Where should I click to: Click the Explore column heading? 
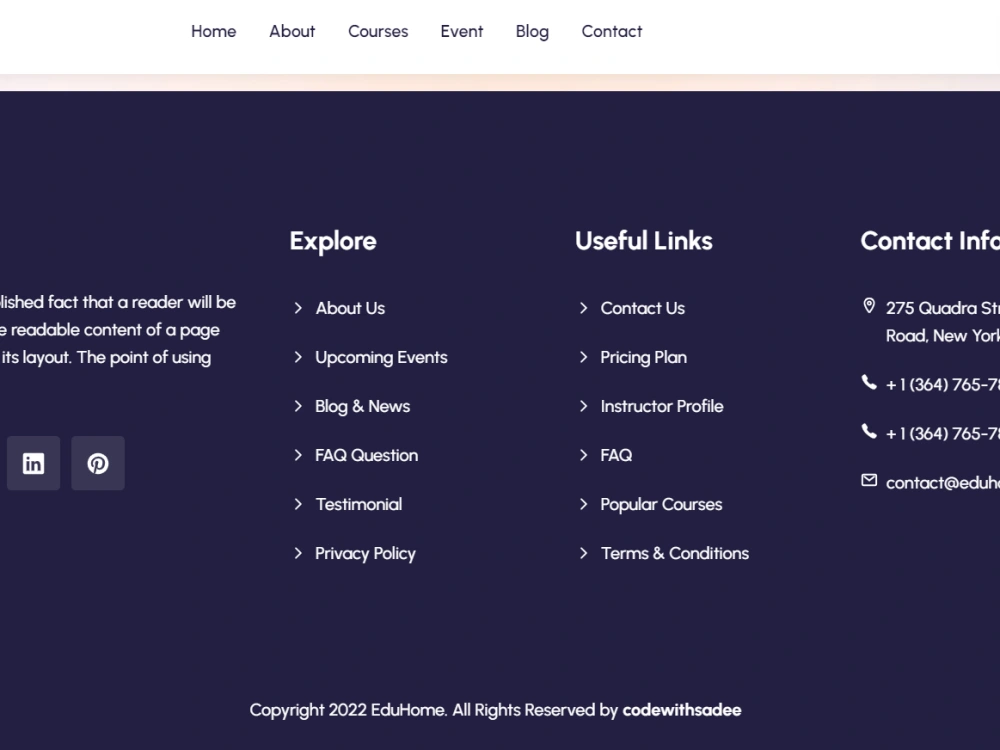(x=333, y=241)
